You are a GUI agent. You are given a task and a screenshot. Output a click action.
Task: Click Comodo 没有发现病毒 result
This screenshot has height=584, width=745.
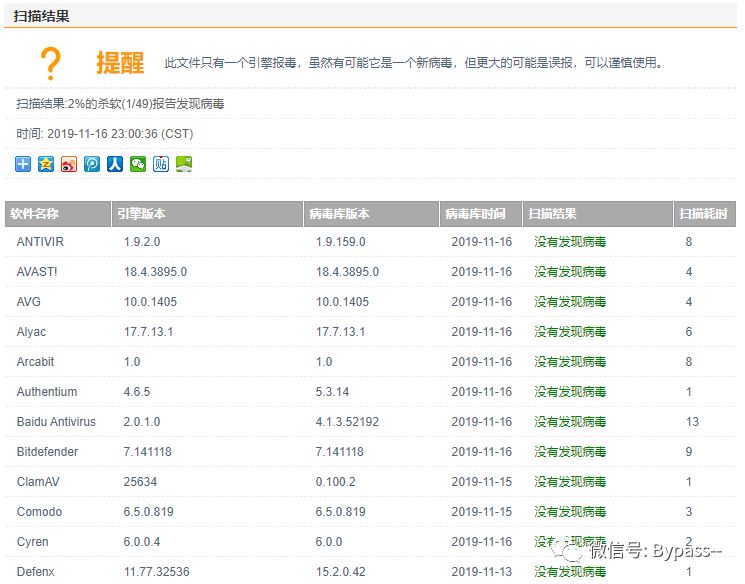[570, 512]
